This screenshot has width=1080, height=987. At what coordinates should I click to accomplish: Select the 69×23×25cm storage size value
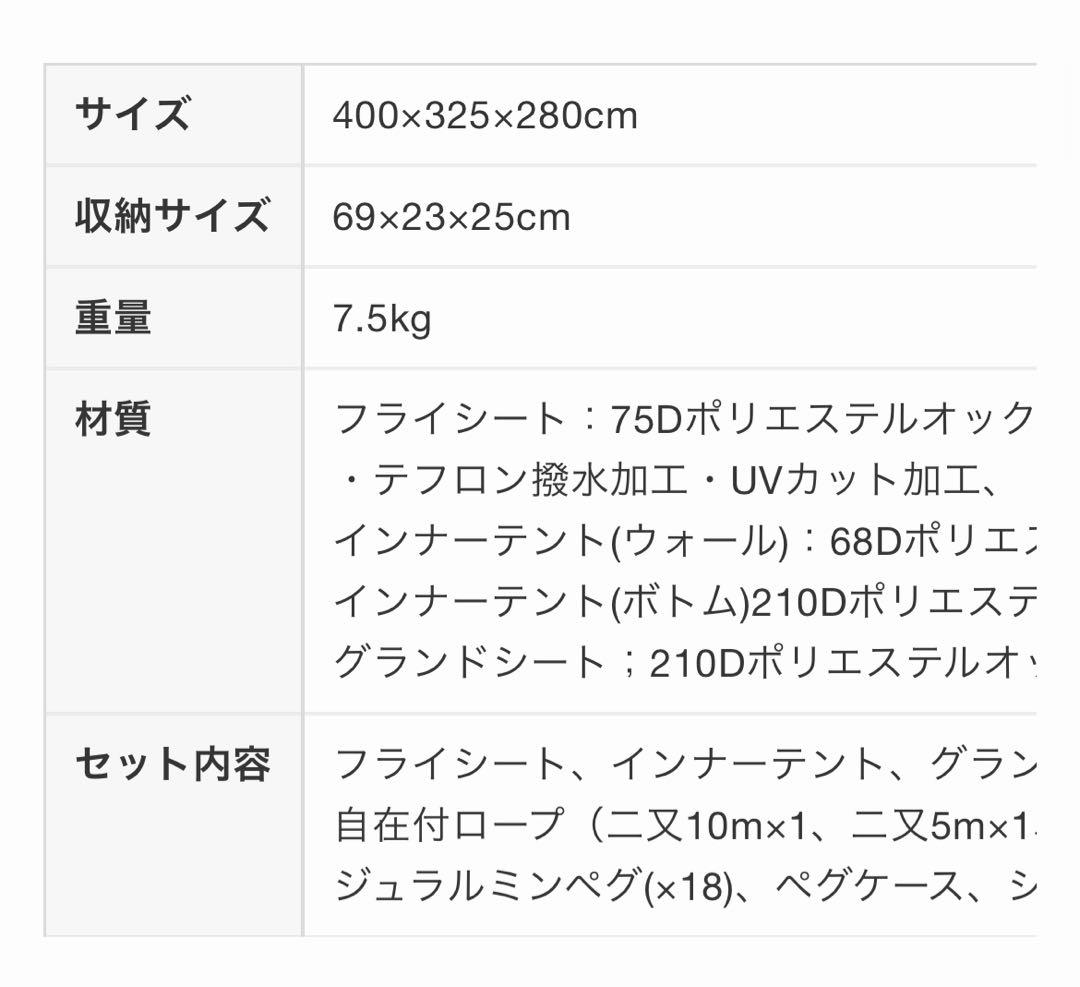pos(451,217)
